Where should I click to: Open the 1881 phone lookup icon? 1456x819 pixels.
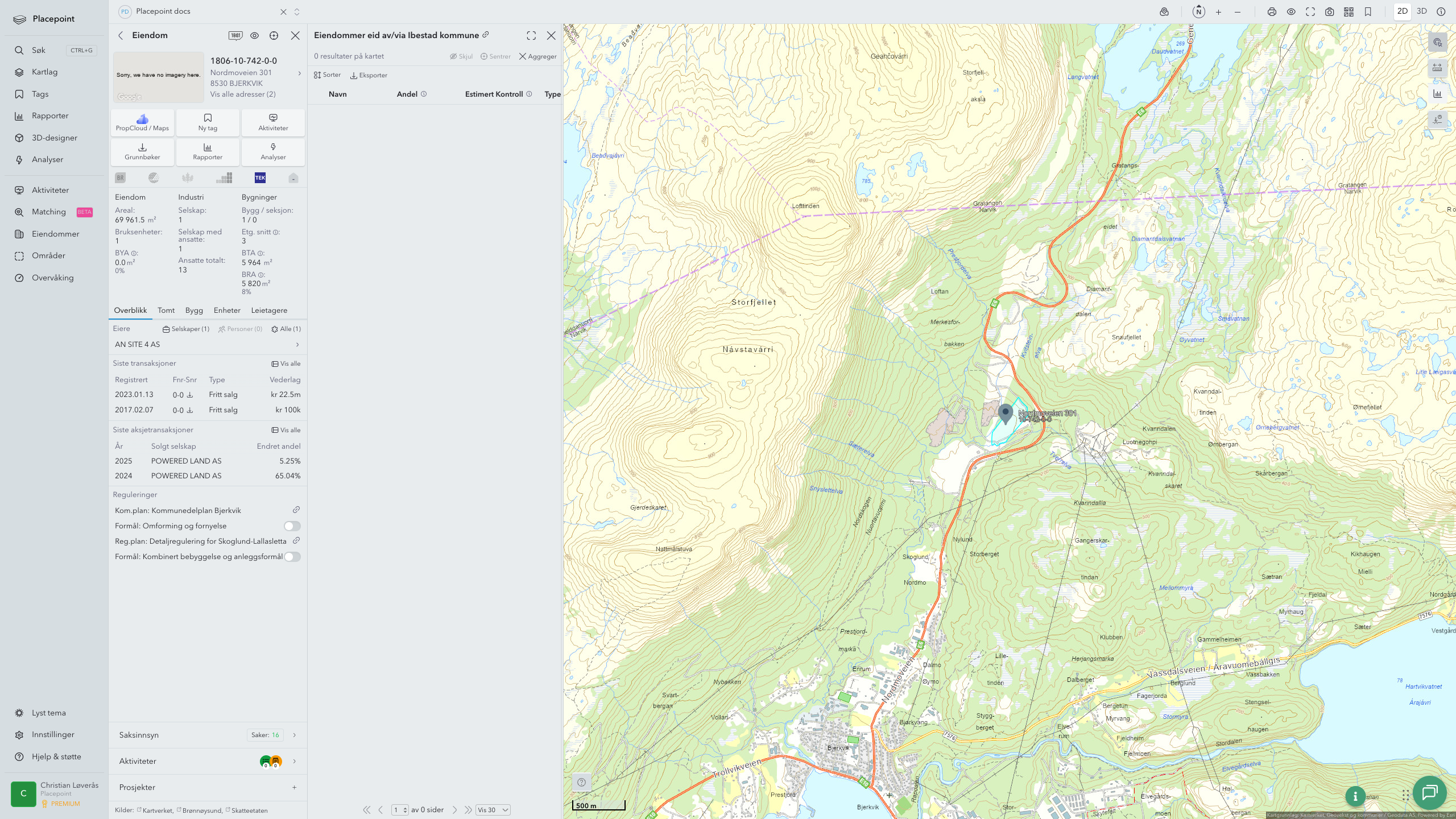(x=235, y=35)
